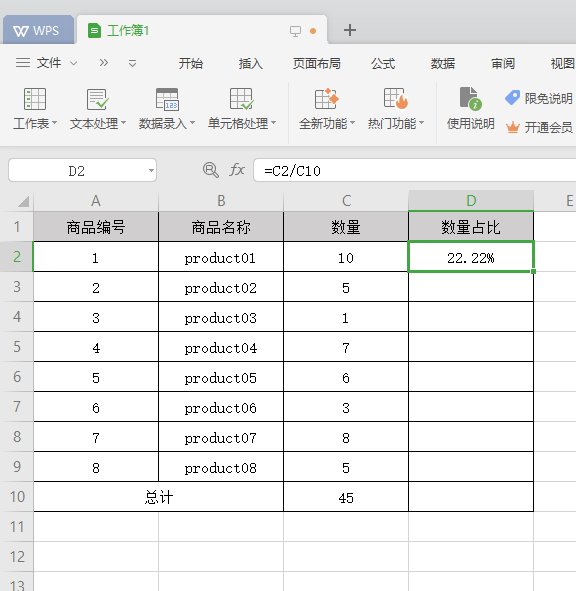576x591 pixels.
Task: Select column B header
Action: click(x=221, y=201)
